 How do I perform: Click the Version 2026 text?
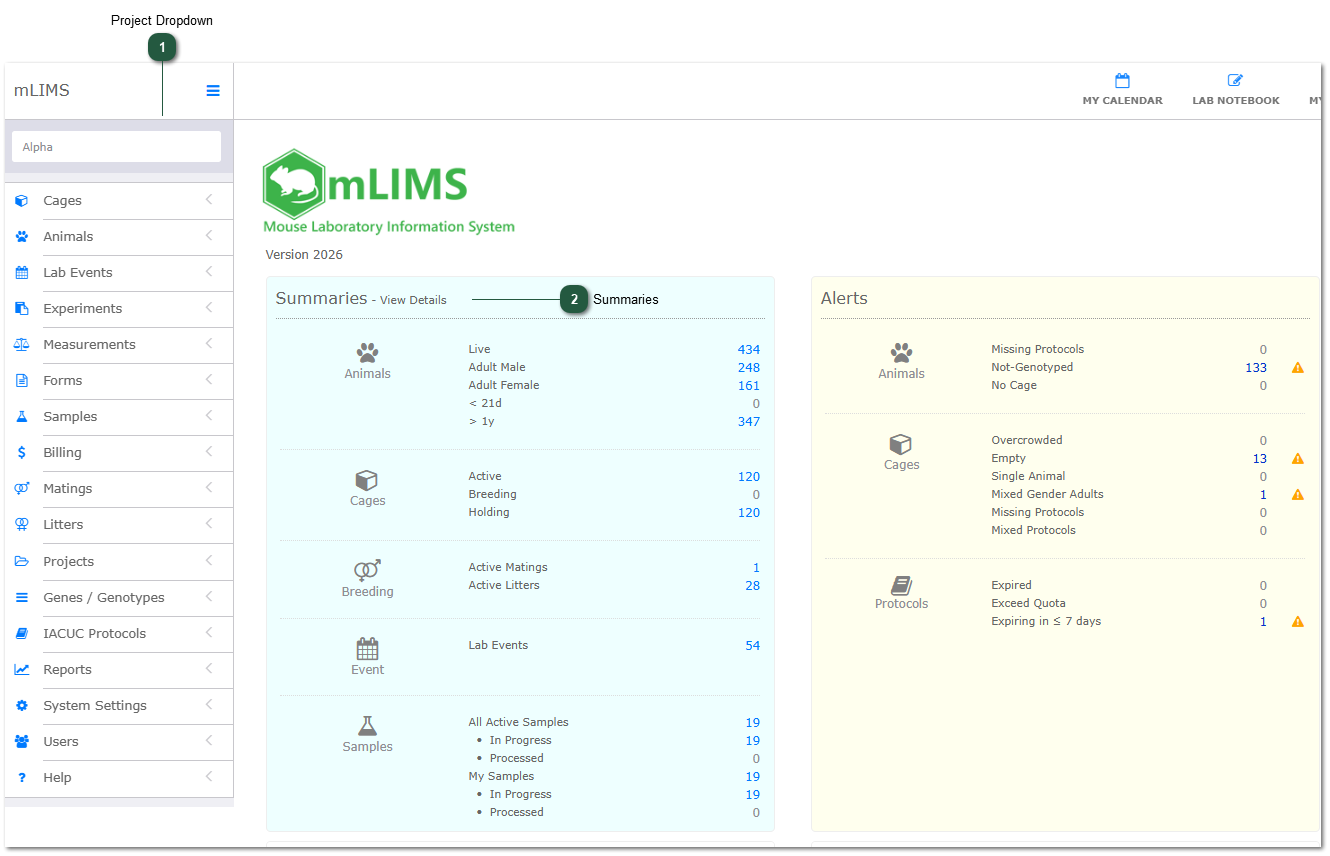[304, 255]
